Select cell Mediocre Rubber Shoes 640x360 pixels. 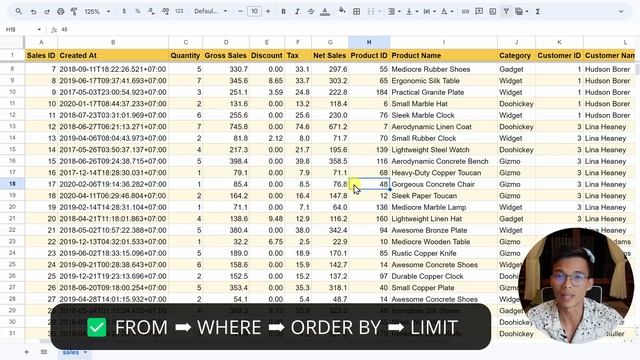[x=443, y=69]
